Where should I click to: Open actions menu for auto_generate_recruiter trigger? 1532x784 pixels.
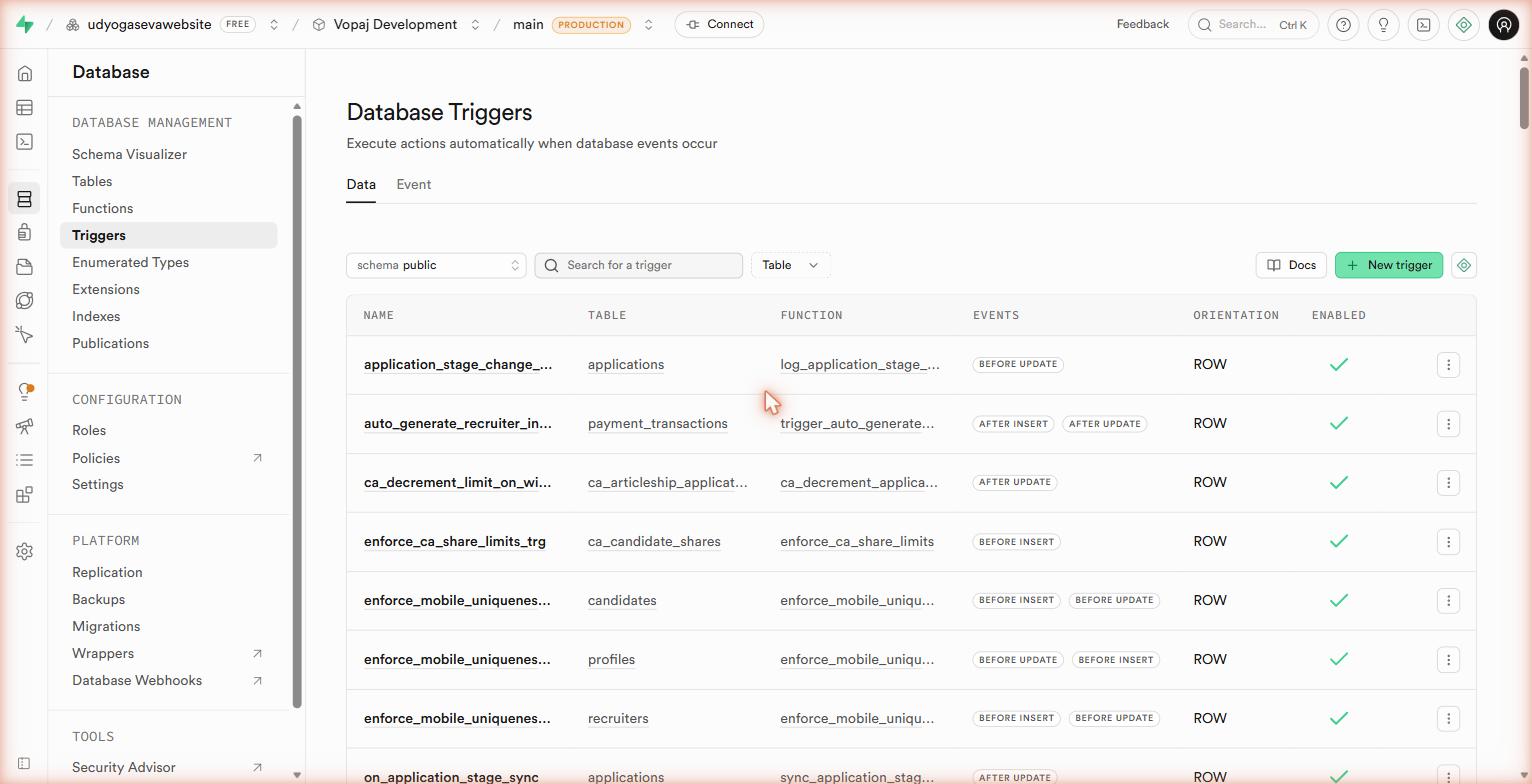[1449, 424]
